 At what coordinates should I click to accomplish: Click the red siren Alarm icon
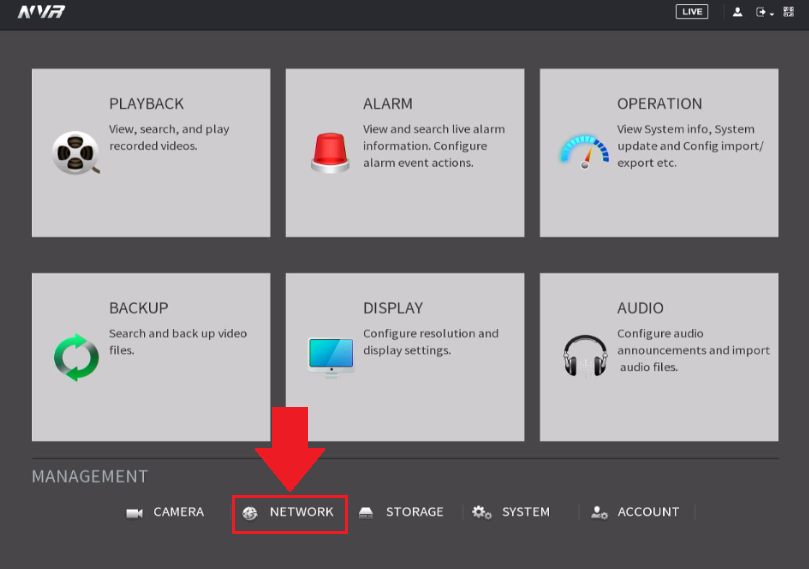[x=330, y=152]
